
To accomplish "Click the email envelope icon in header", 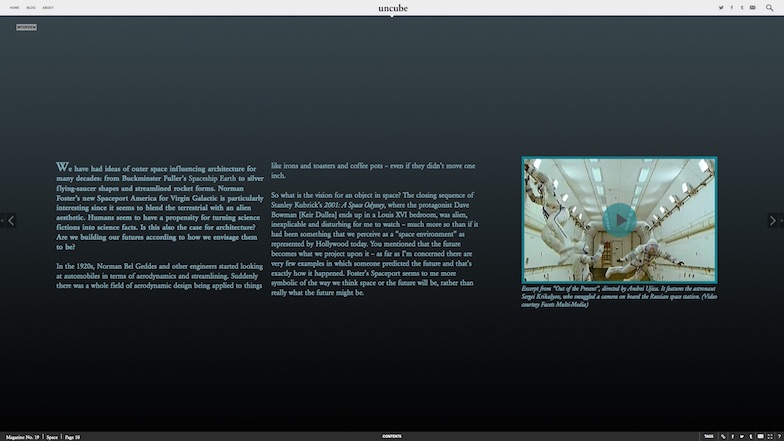I will click(752, 7).
